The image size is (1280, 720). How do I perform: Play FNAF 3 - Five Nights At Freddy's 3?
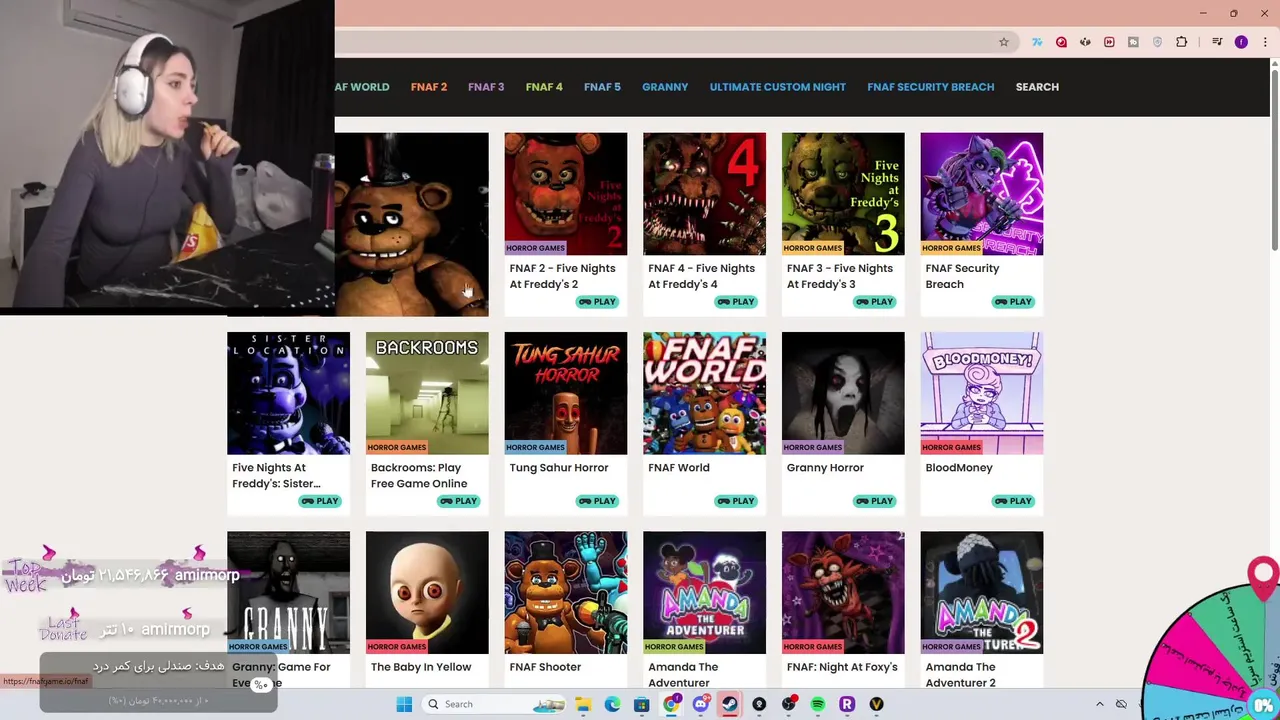pos(875,302)
